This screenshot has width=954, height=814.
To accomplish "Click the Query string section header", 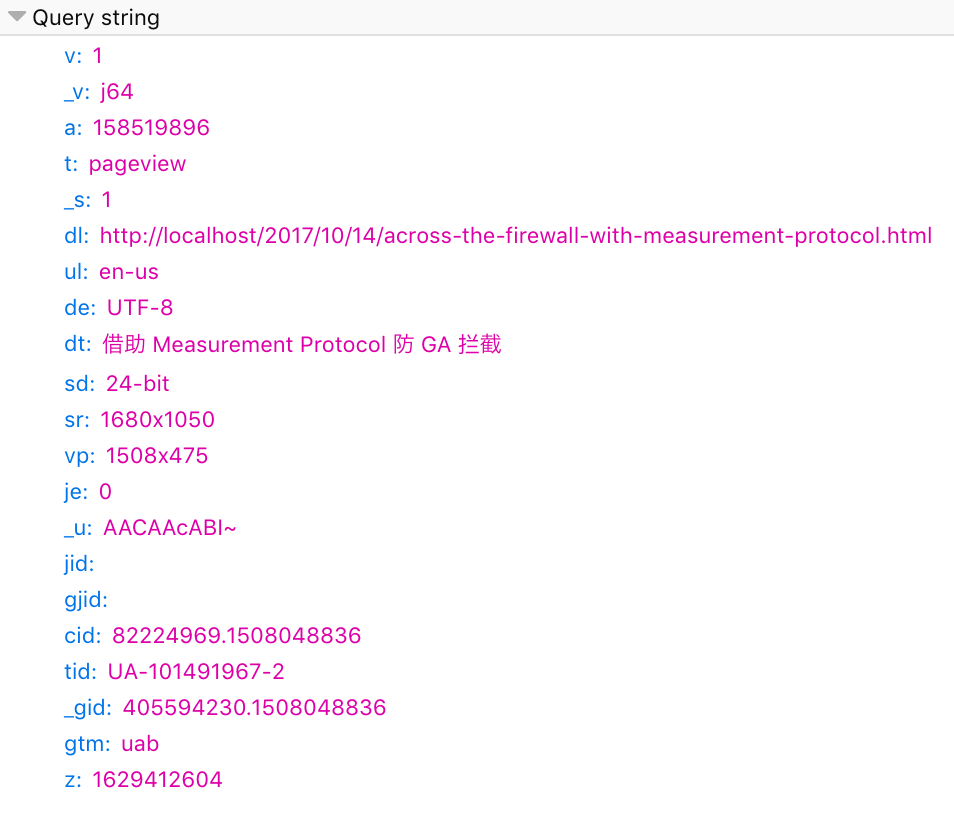I will click(x=96, y=18).
